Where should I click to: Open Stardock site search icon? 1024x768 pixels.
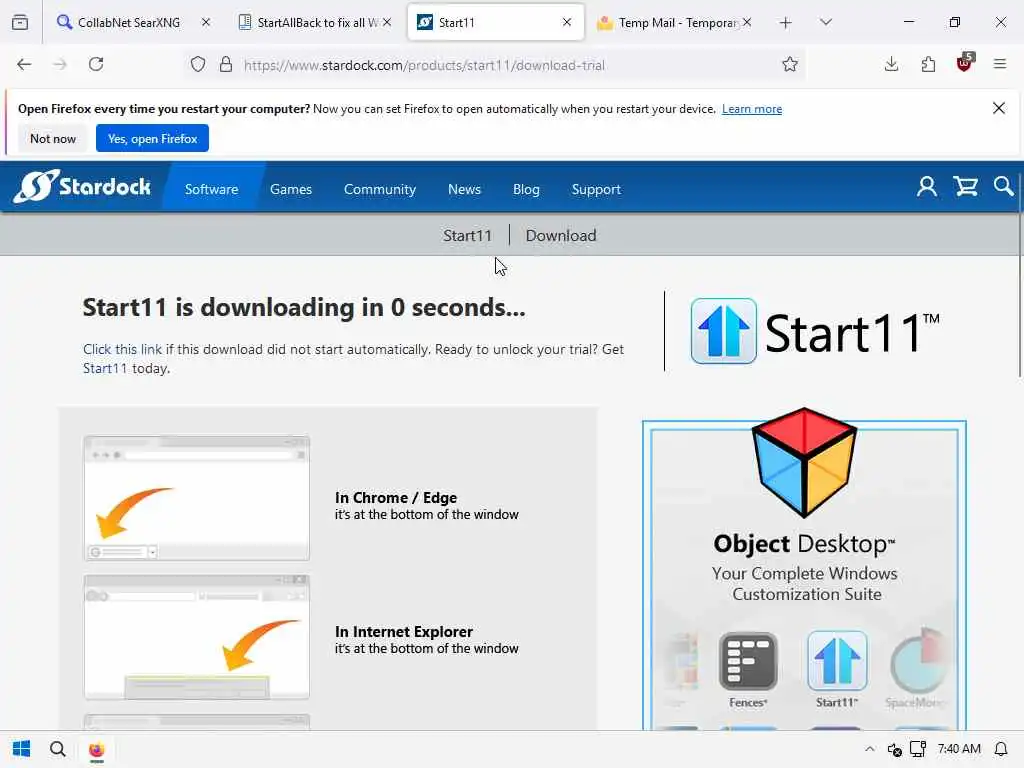coord(1003,187)
